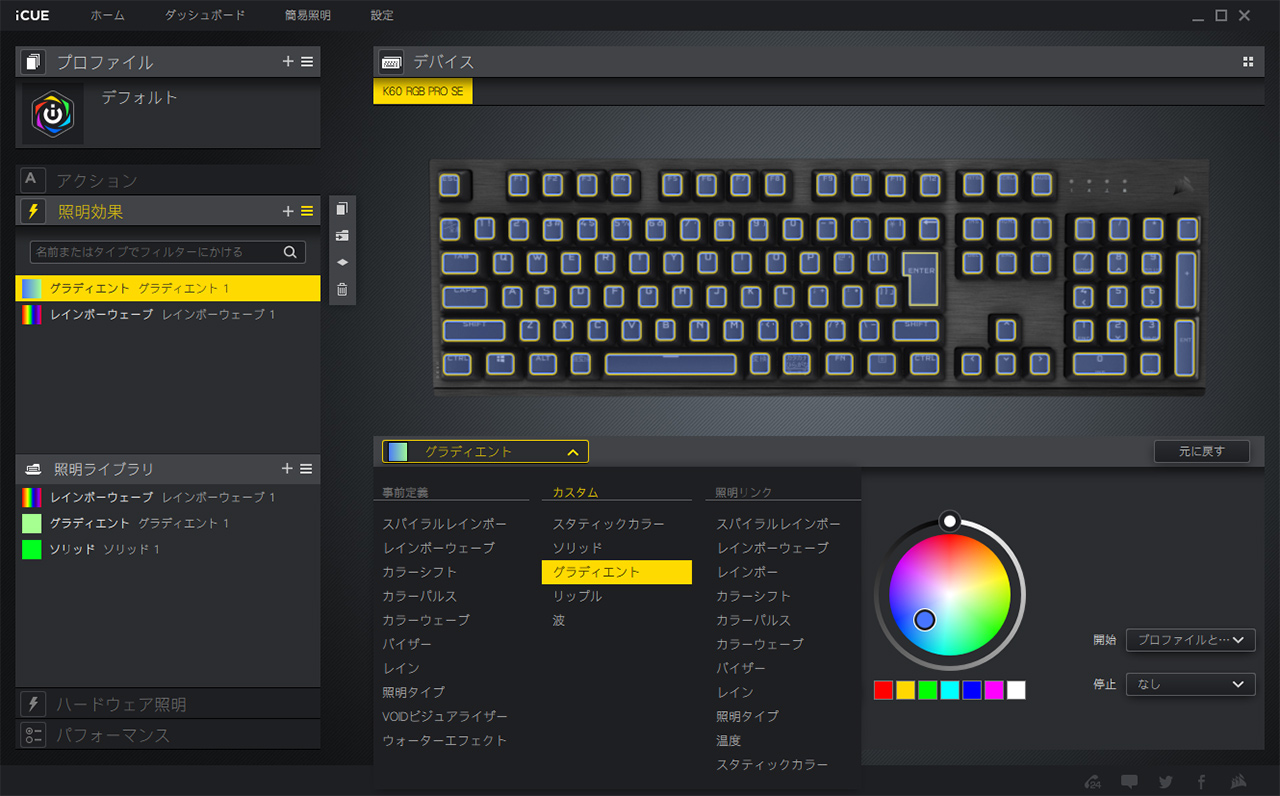
Task: Select the ENTER key on the keyboard preview
Action: pos(921,277)
